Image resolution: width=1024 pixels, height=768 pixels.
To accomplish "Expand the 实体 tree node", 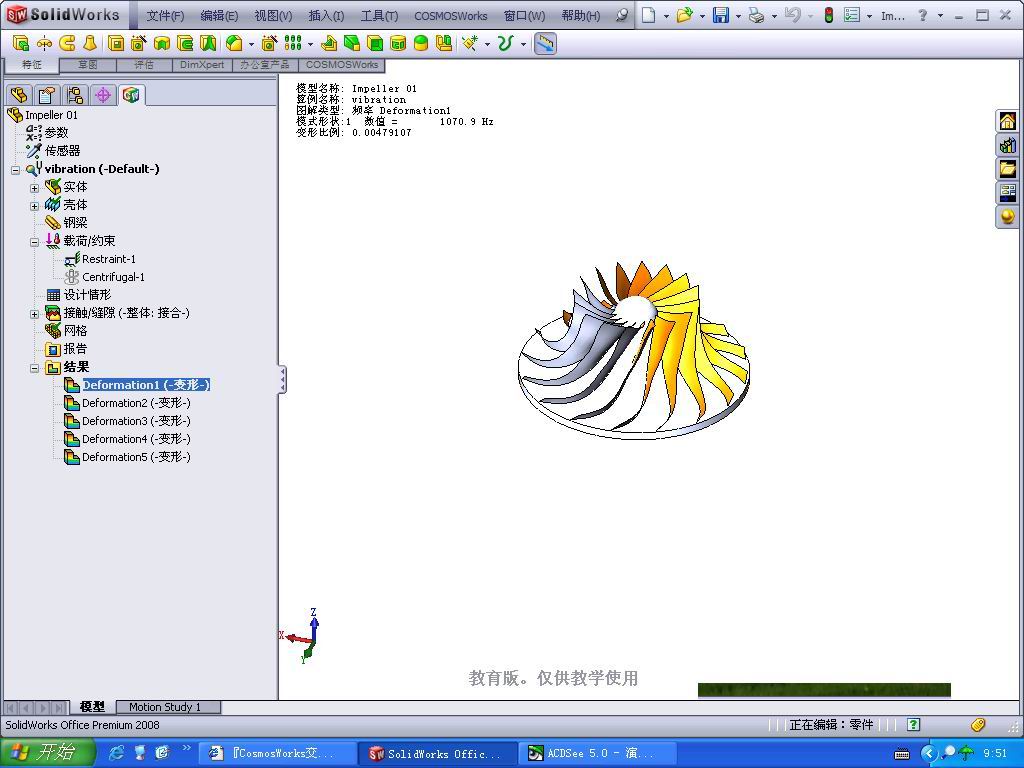I will (x=34, y=188).
